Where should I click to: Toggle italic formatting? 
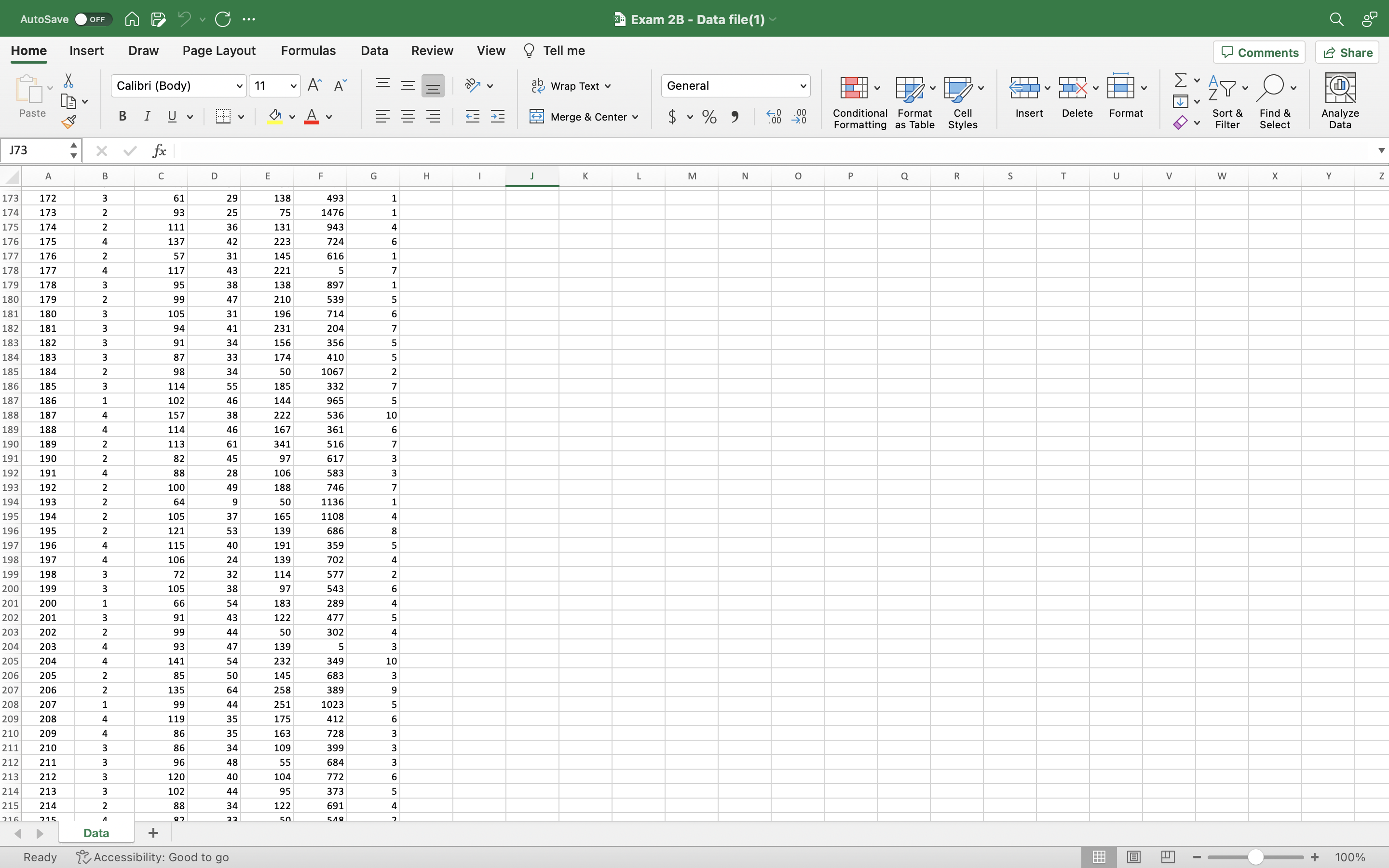[147, 117]
